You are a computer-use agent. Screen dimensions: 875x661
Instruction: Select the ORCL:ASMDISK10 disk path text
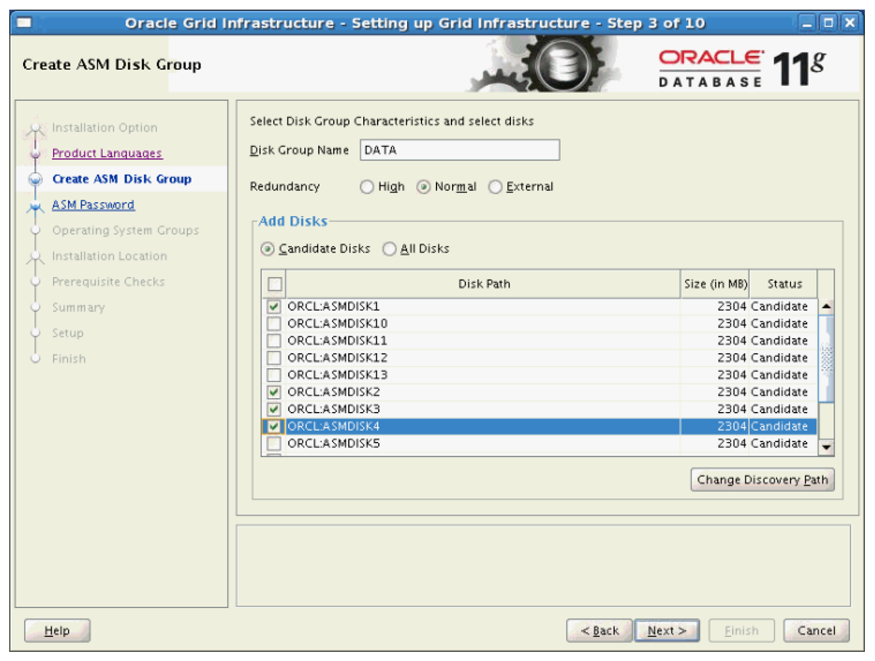(x=337, y=324)
